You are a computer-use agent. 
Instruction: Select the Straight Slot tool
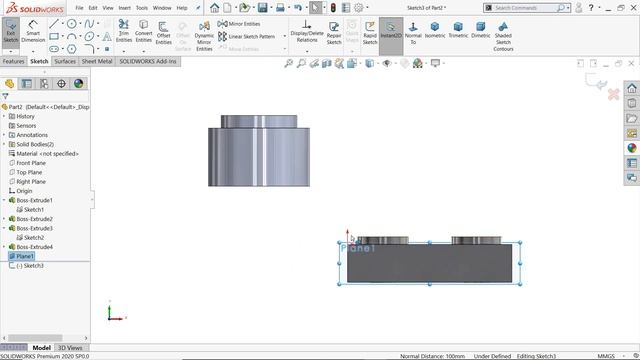pos(53,49)
